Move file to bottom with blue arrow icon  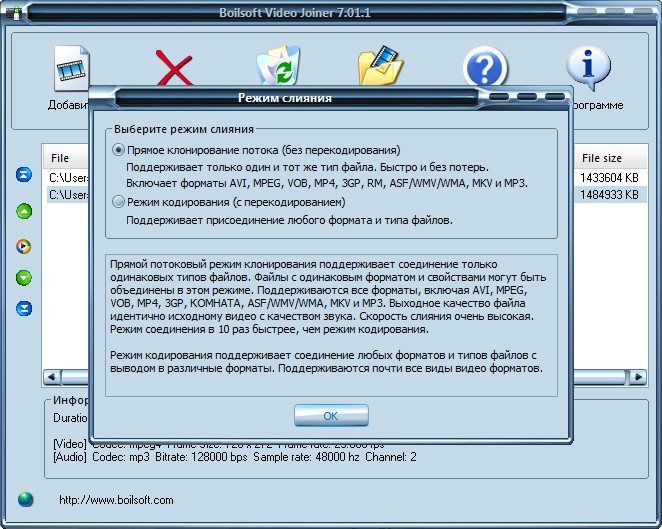tap(24, 308)
